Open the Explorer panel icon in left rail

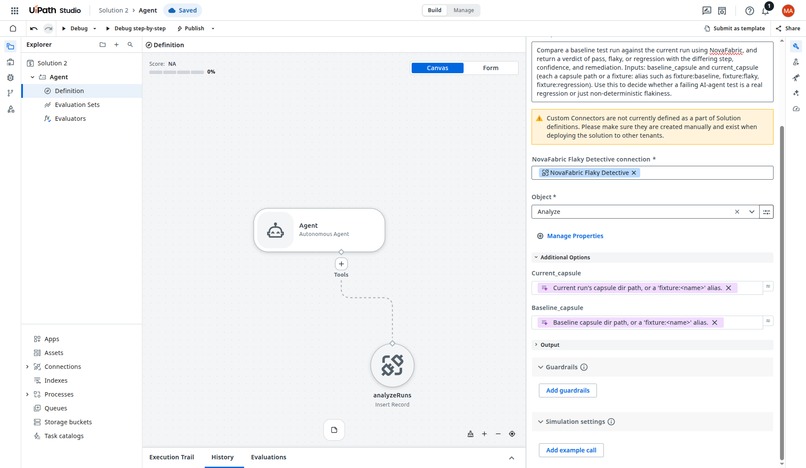[10, 46]
